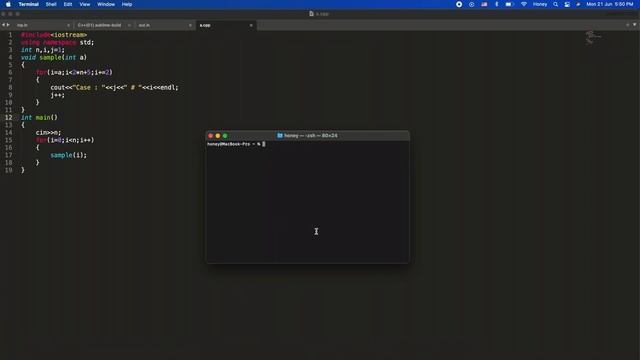Open the Terminal app menu
Screen dimensions: 640x360
[29, 4]
